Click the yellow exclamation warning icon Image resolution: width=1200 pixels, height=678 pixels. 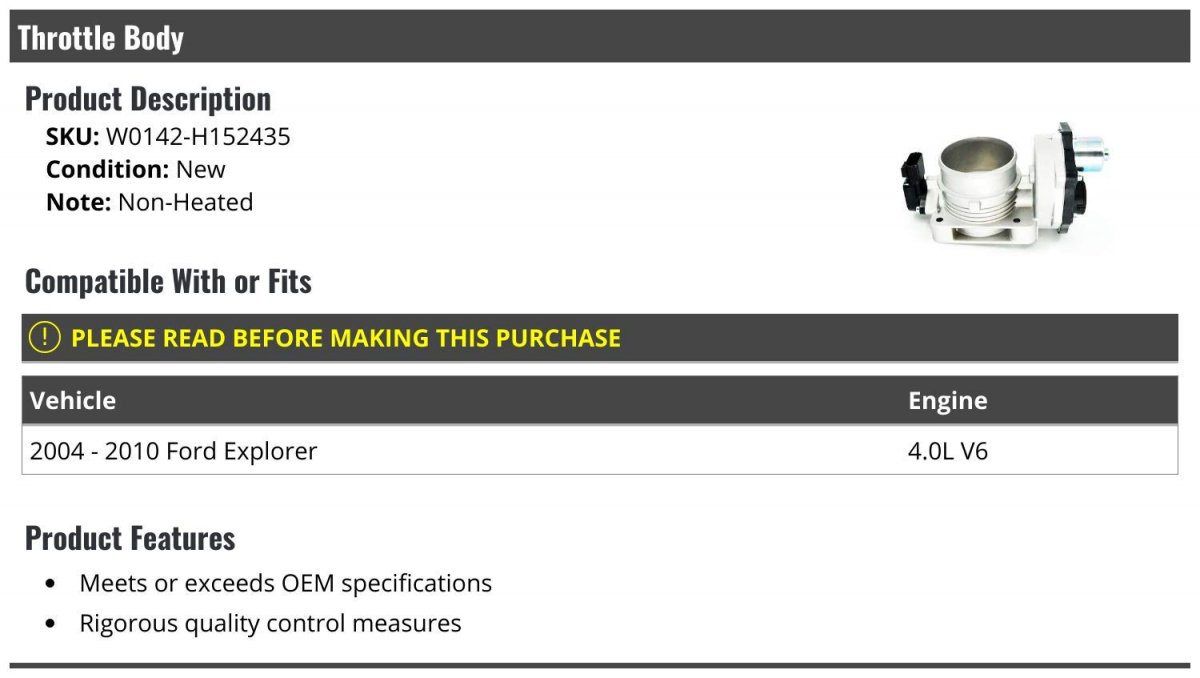point(45,338)
